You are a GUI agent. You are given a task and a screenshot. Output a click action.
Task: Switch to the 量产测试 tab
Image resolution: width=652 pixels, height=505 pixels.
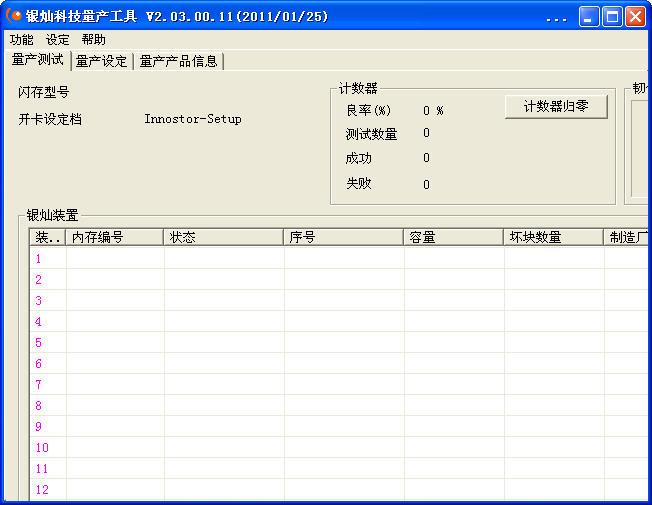pos(38,60)
